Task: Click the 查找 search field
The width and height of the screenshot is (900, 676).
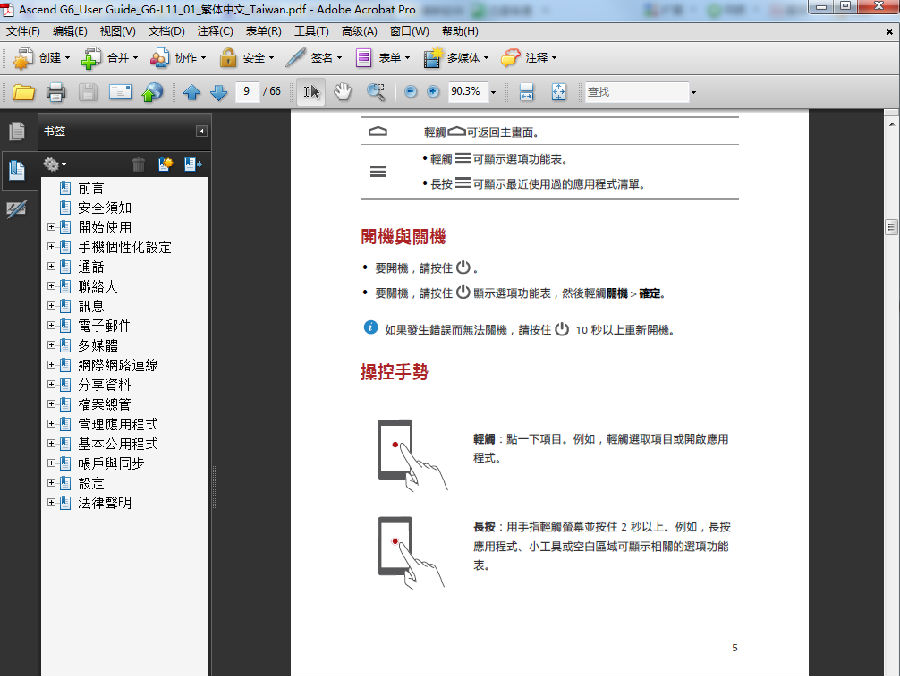Action: (x=637, y=92)
